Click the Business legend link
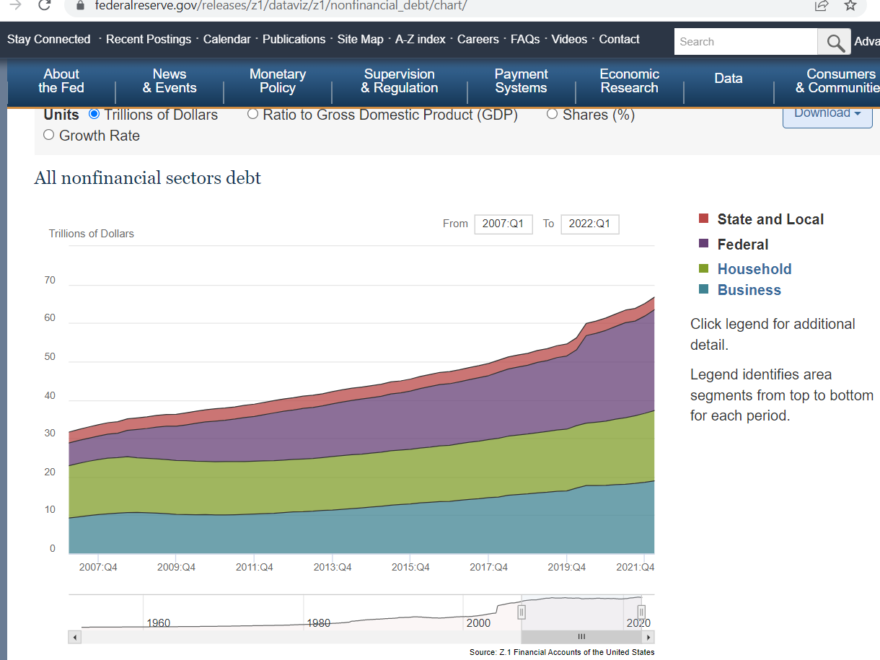Image resolution: width=880 pixels, height=660 pixels. pos(749,290)
